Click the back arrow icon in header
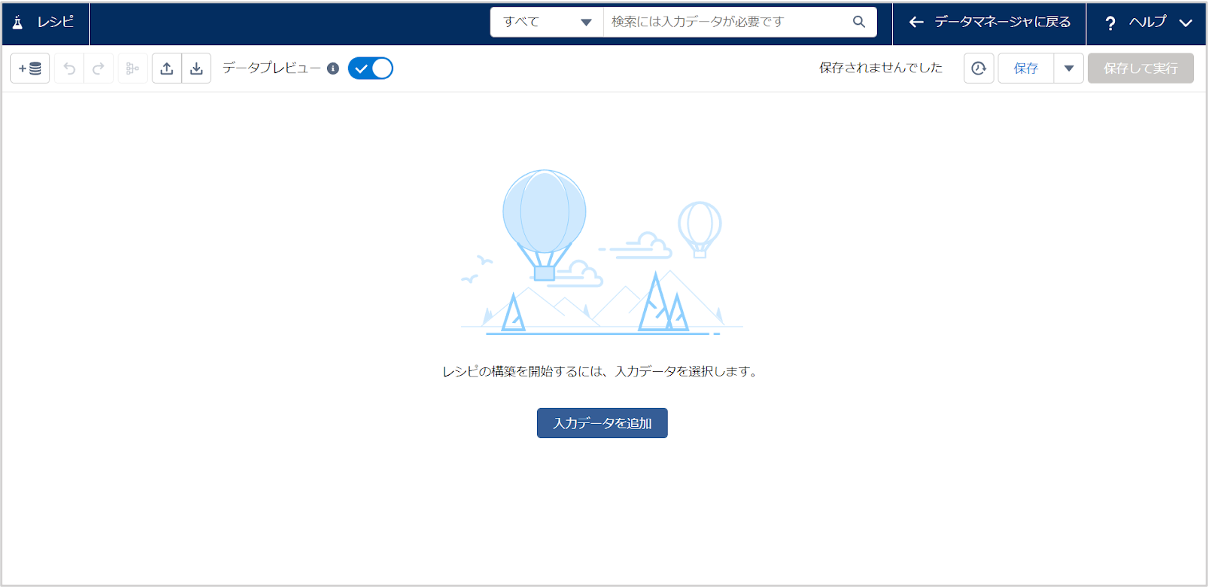Image resolution: width=1208 pixels, height=588 pixels. coord(916,22)
